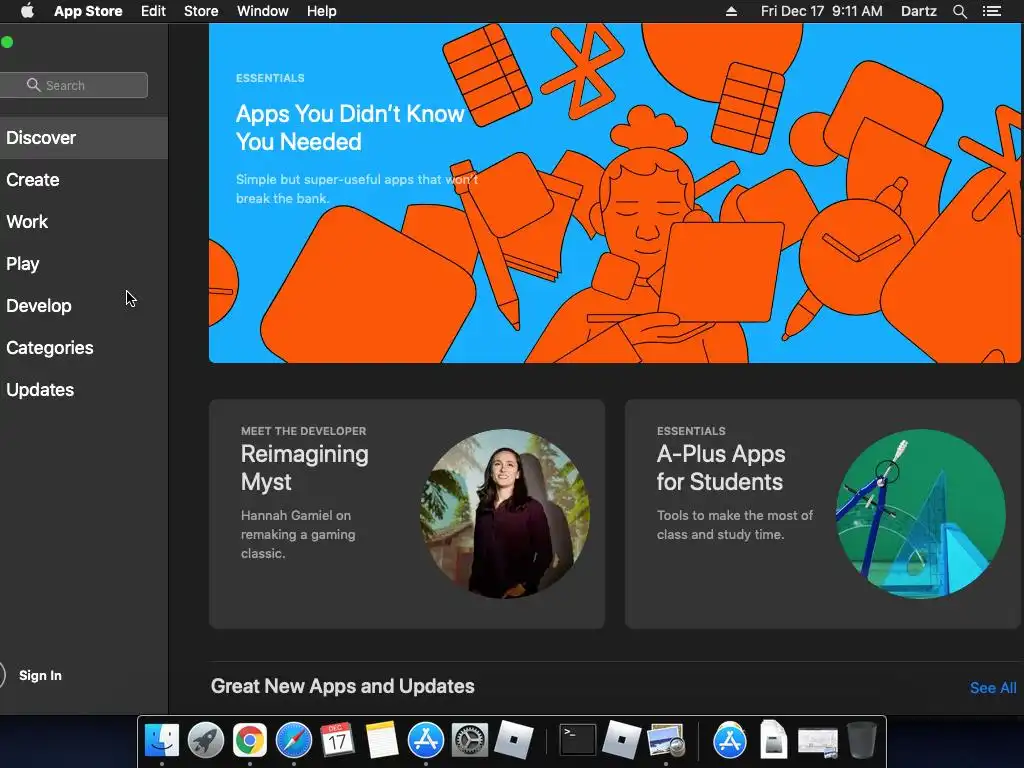The height and width of the screenshot is (768, 1024).
Task: Select the Develop sidebar item
Action: [x=84, y=306]
